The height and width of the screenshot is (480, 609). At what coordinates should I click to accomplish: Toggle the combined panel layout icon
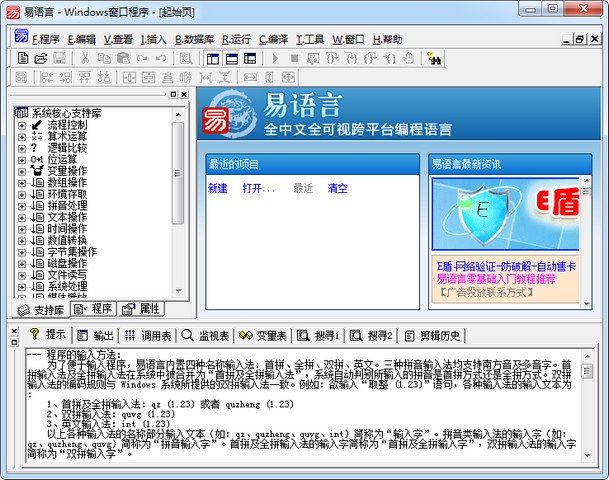pyautogui.click(x=250, y=59)
